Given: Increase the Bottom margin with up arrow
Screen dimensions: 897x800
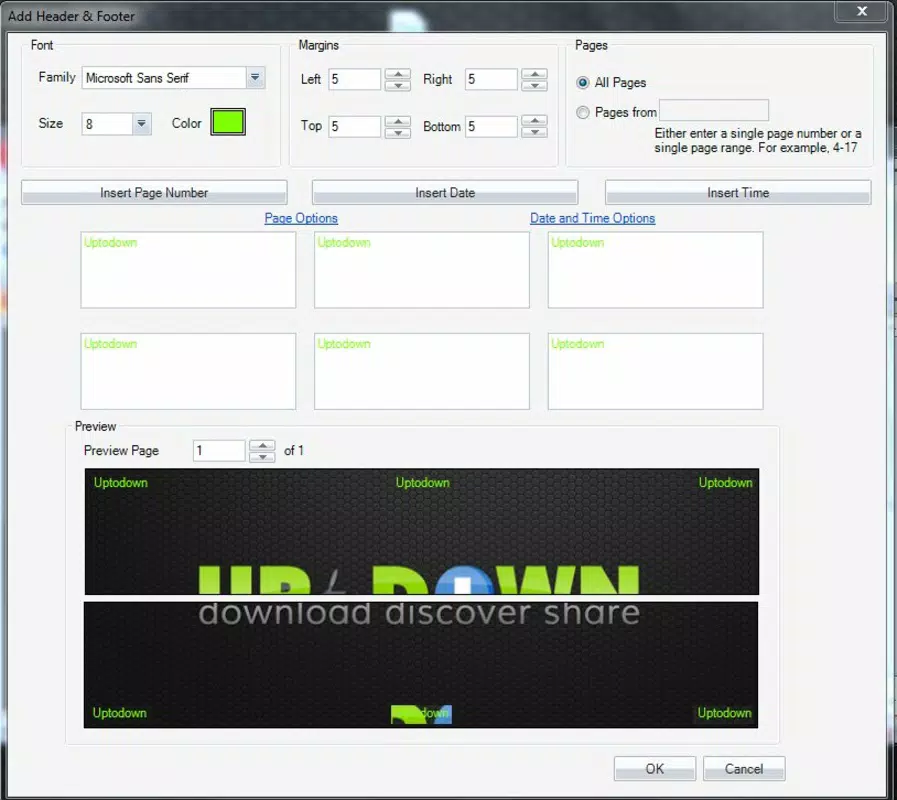Looking at the screenshot, I should (534, 121).
